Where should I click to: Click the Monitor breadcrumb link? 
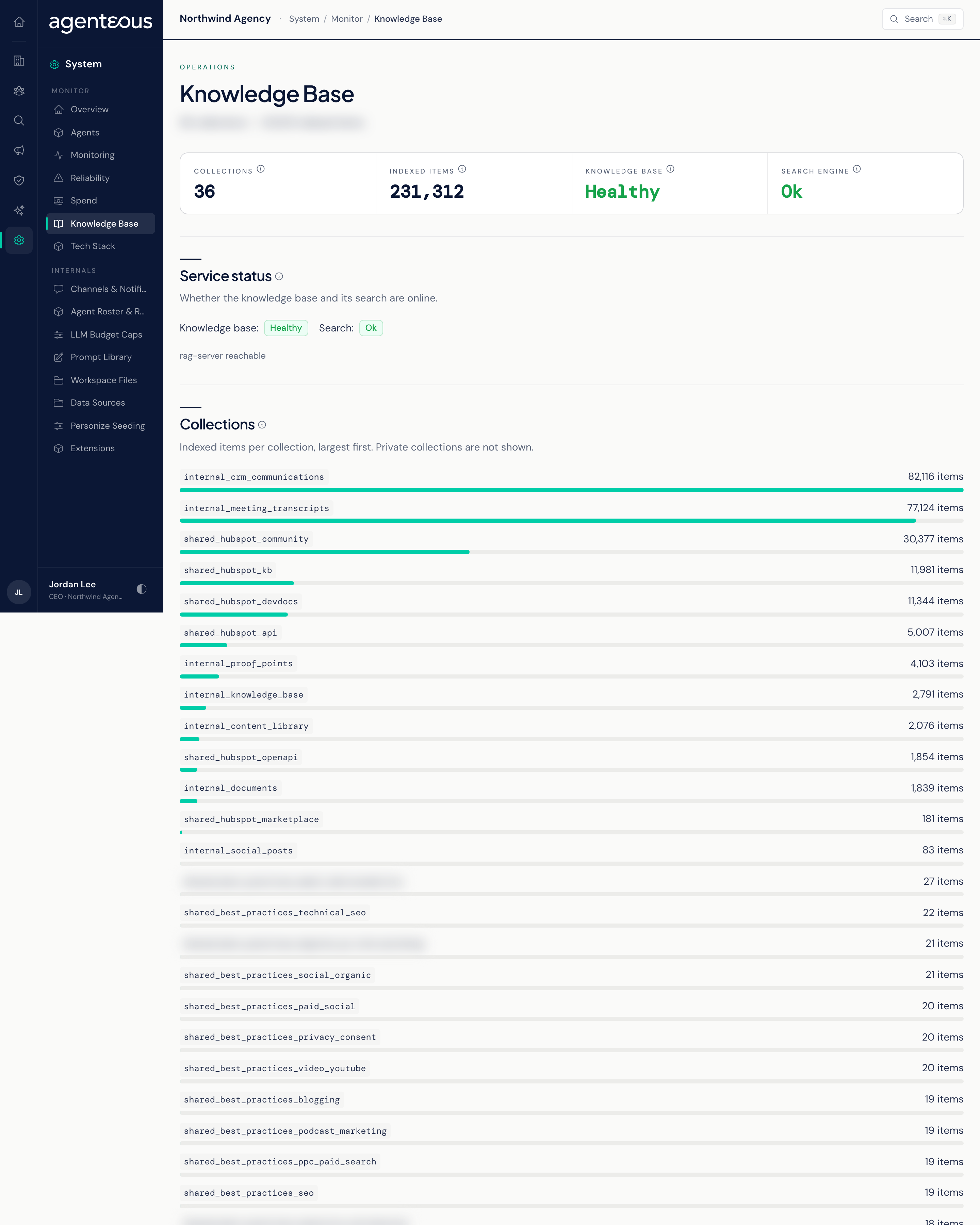[x=346, y=19]
